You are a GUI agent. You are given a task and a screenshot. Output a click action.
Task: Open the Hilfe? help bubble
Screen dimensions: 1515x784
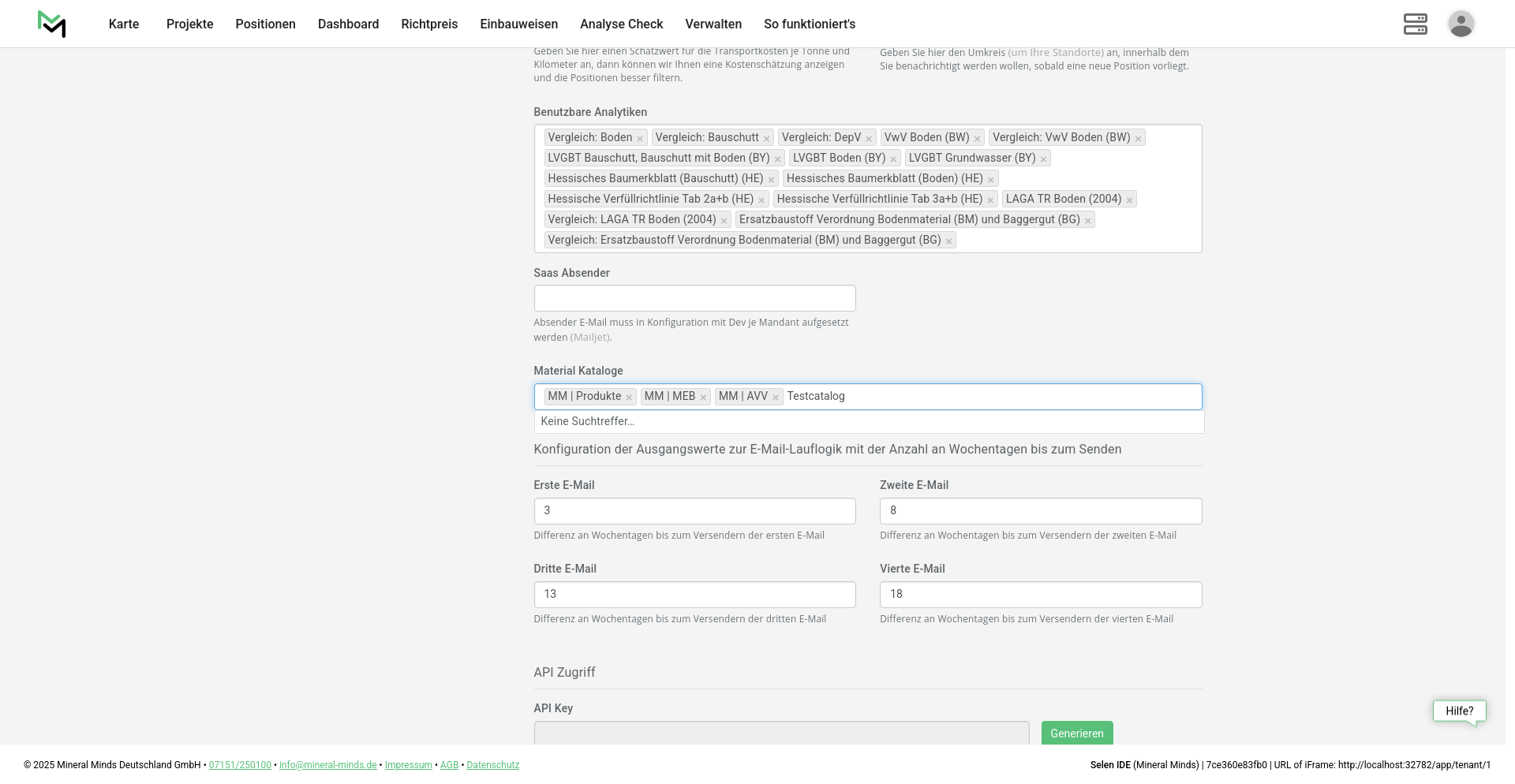tap(1459, 711)
